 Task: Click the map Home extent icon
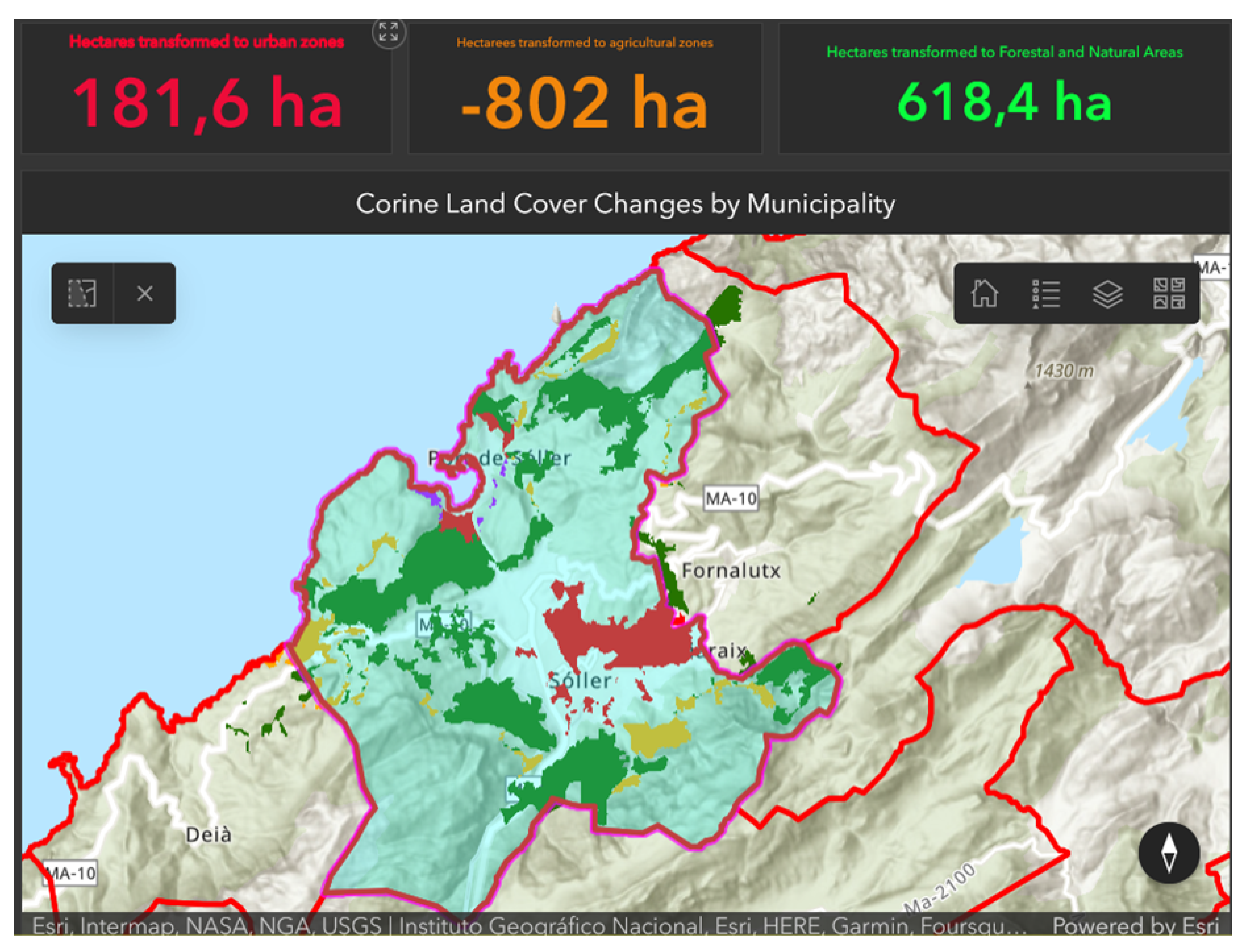[x=984, y=293]
